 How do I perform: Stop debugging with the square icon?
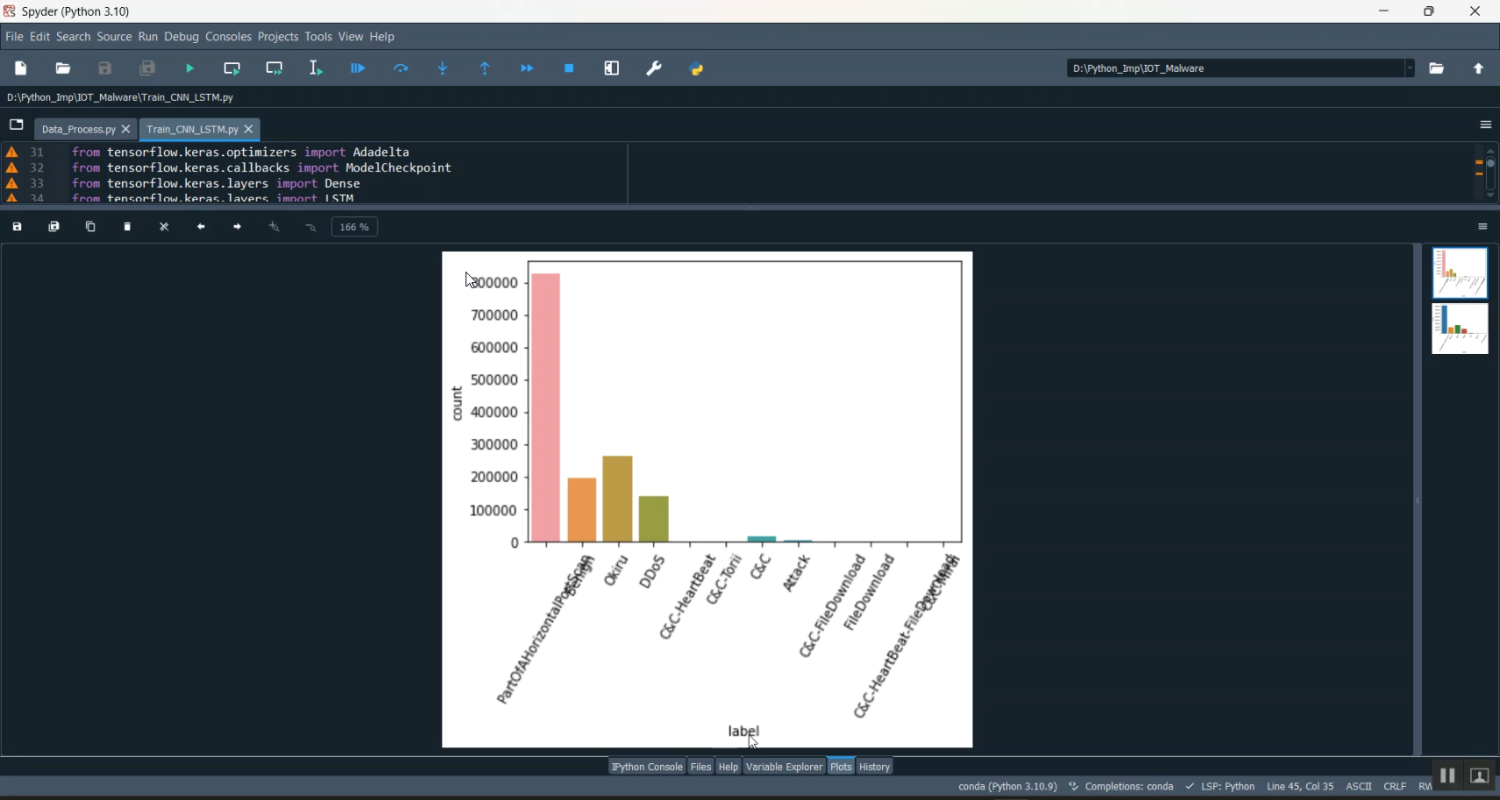(x=569, y=69)
